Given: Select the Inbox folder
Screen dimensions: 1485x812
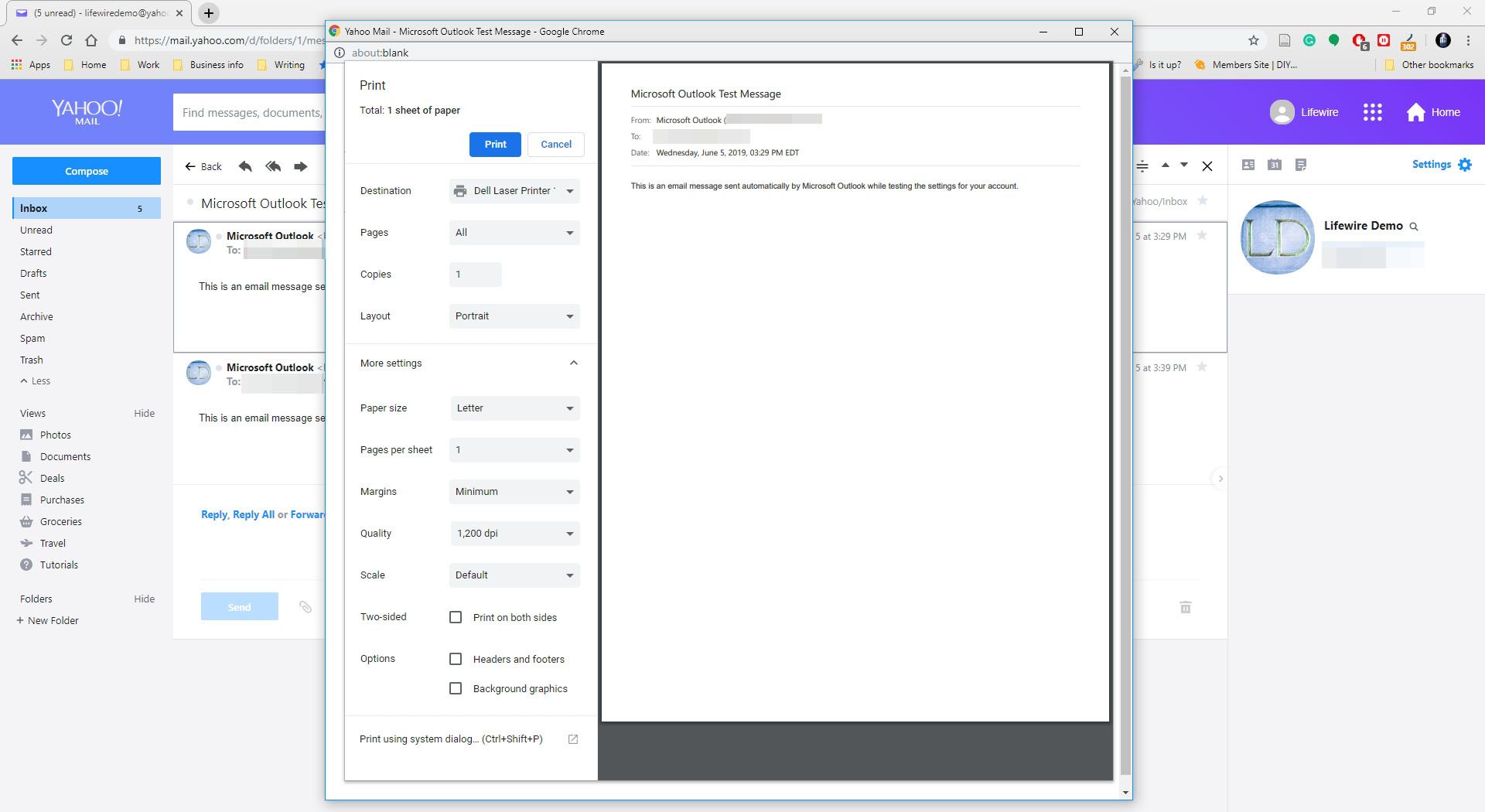Looking at the screenshot, I should pos(87,208).
